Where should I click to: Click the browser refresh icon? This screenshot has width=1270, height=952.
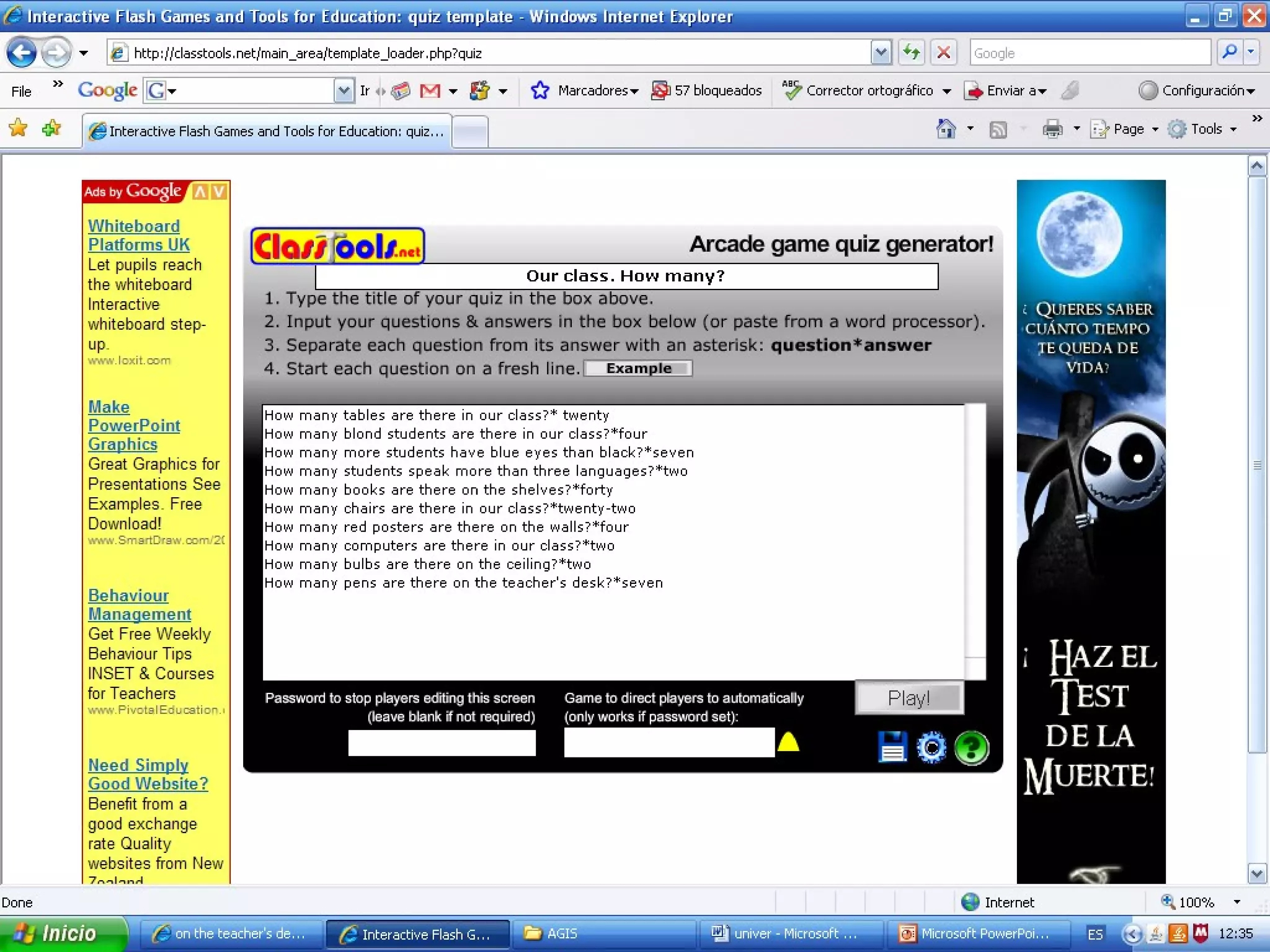(x=911, y=53)
